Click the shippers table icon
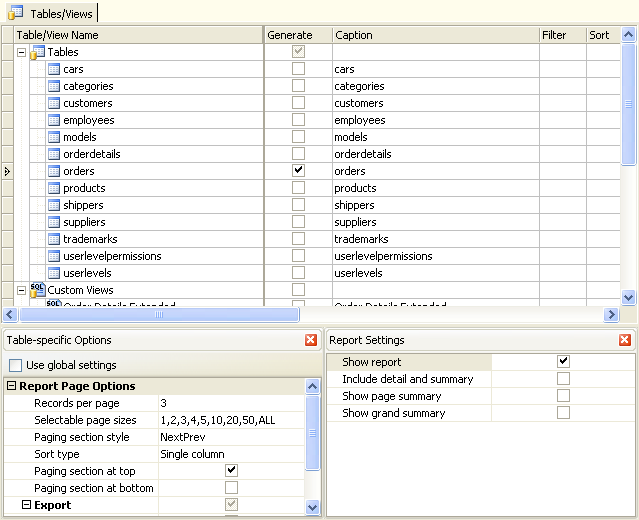639x520 pixels. (x=54, y=205)
